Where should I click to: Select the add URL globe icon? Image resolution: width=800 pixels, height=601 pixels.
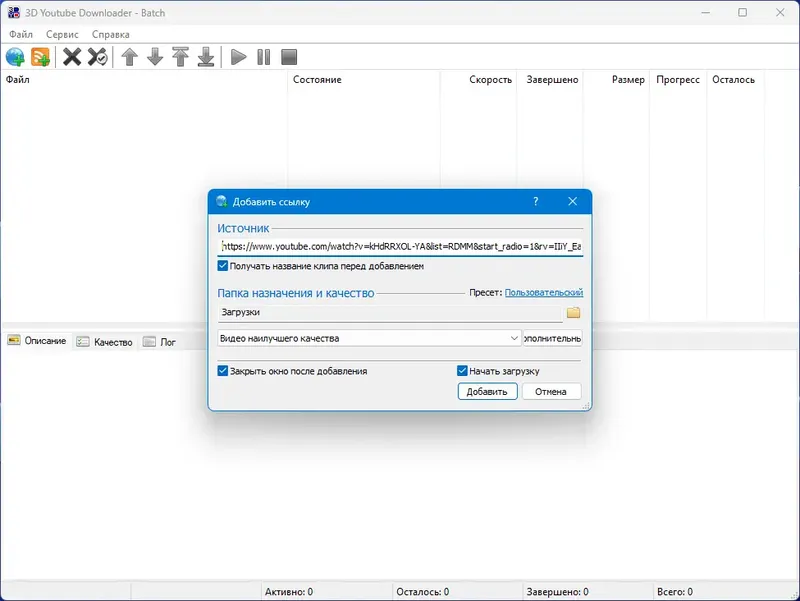point(15,57)
